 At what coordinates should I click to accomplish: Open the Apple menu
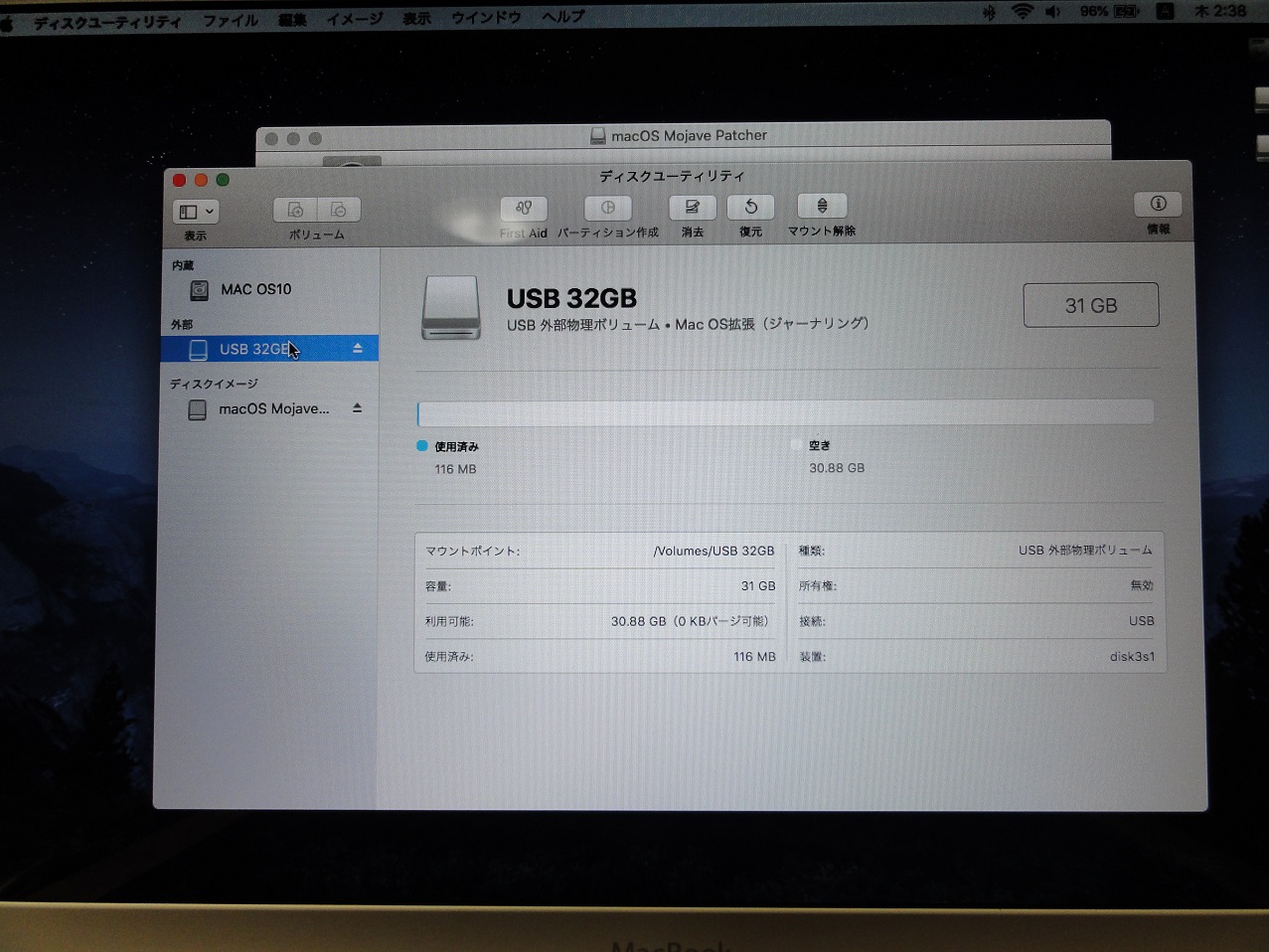tap(8, 23)
